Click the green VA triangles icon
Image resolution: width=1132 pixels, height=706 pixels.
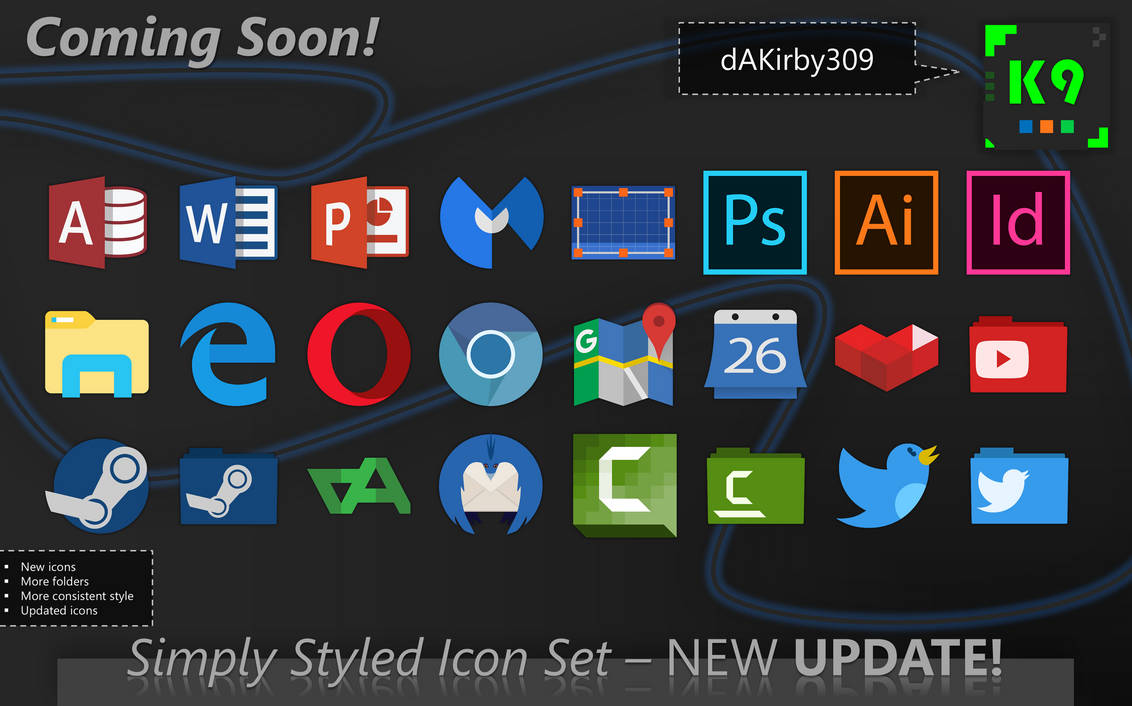[x=360, y=486]
